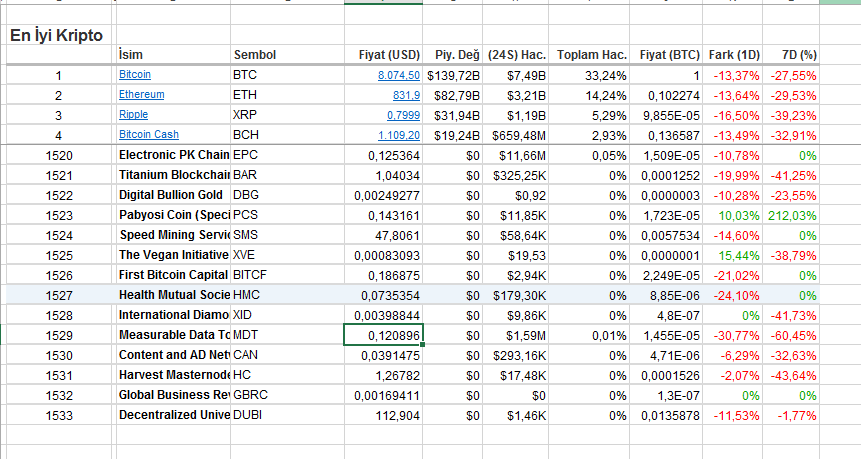
Task: Select the active 0,120896 price cell
Action: coord(383,335)
